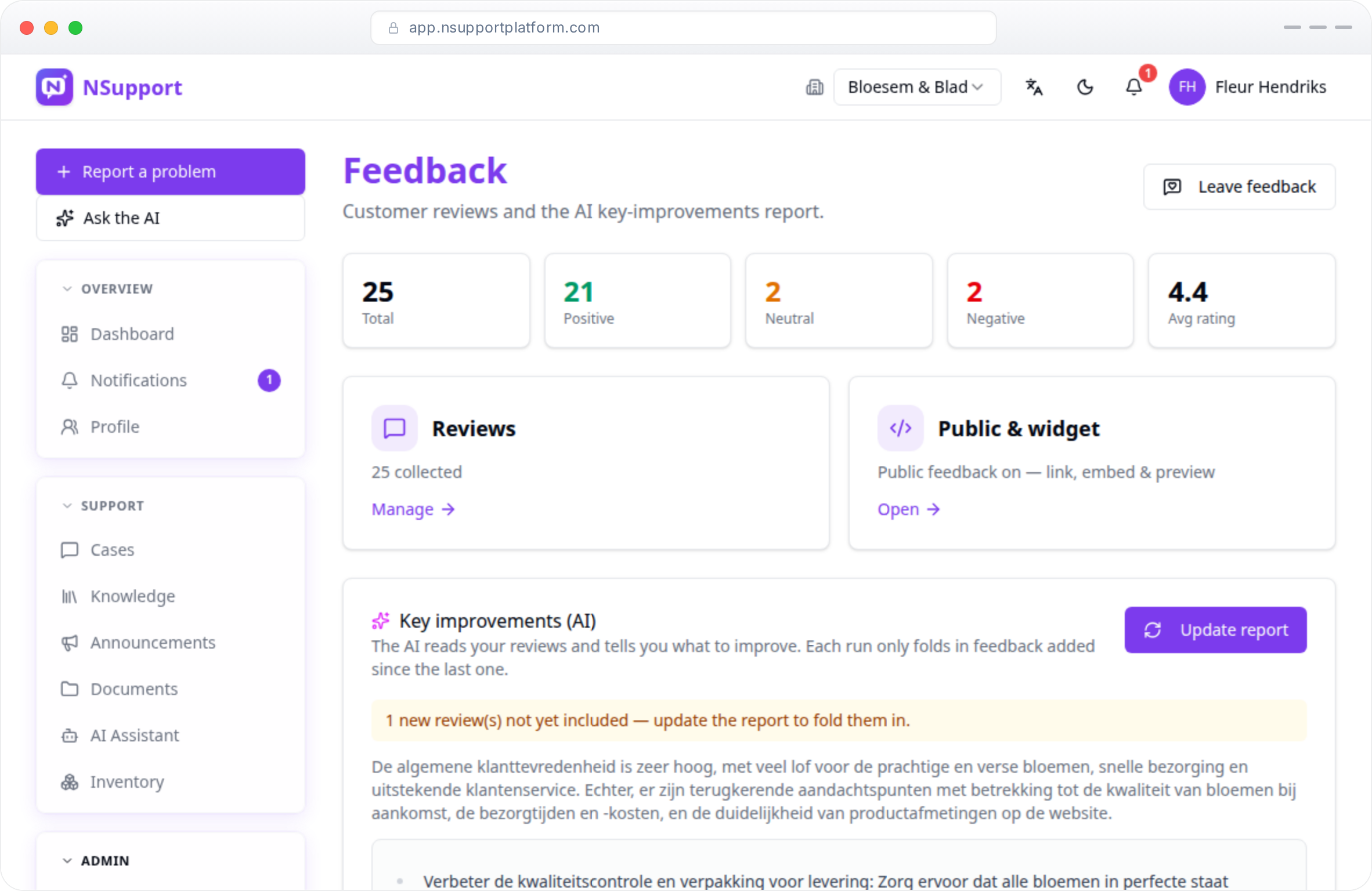Click the Leave feedback button

1239,187
